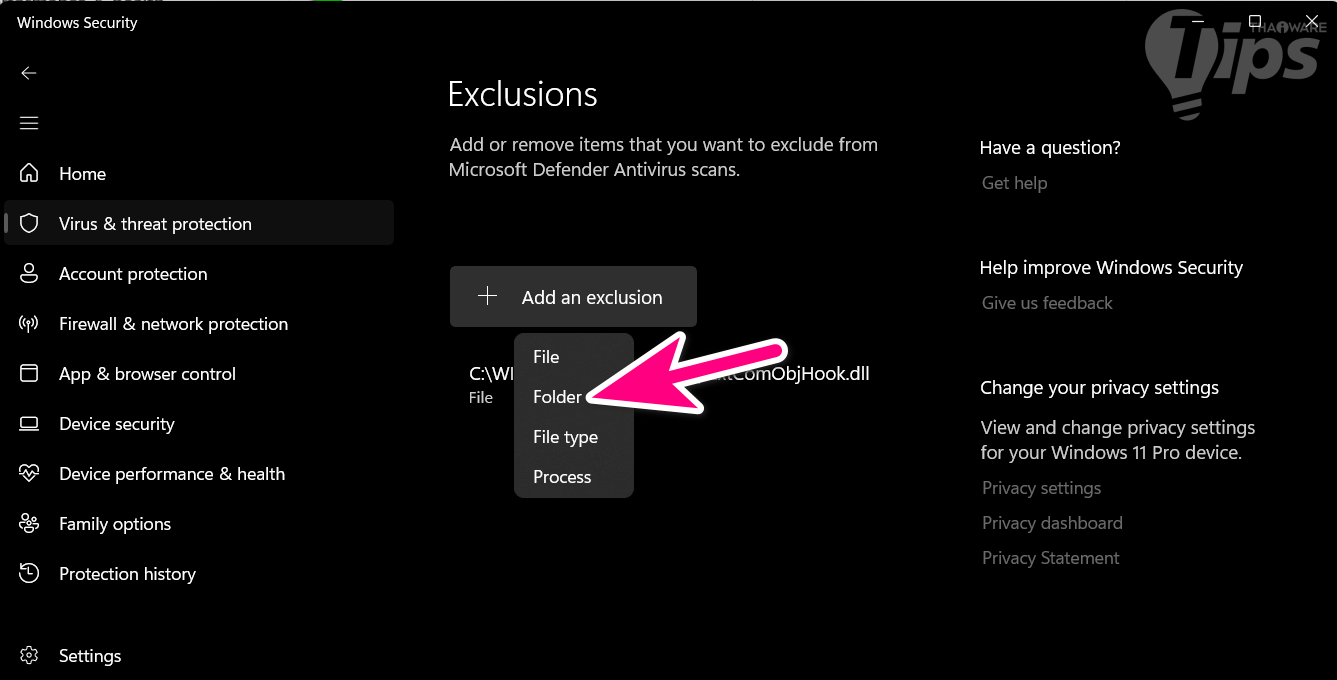Click the Device performance & health heart icon
This screenshot has height=680, width=1337.
tap(29, 473)
